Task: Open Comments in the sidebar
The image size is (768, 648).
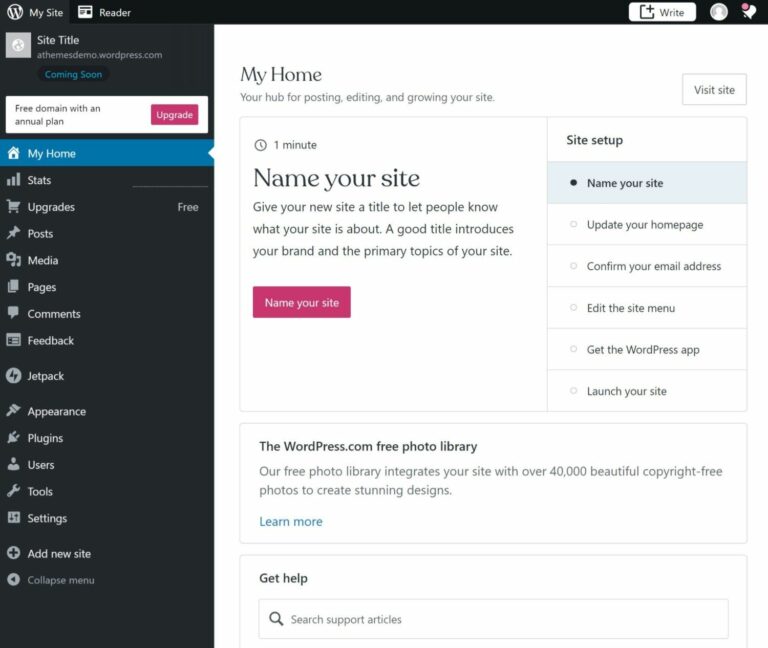Action: [x=107, y=313]
